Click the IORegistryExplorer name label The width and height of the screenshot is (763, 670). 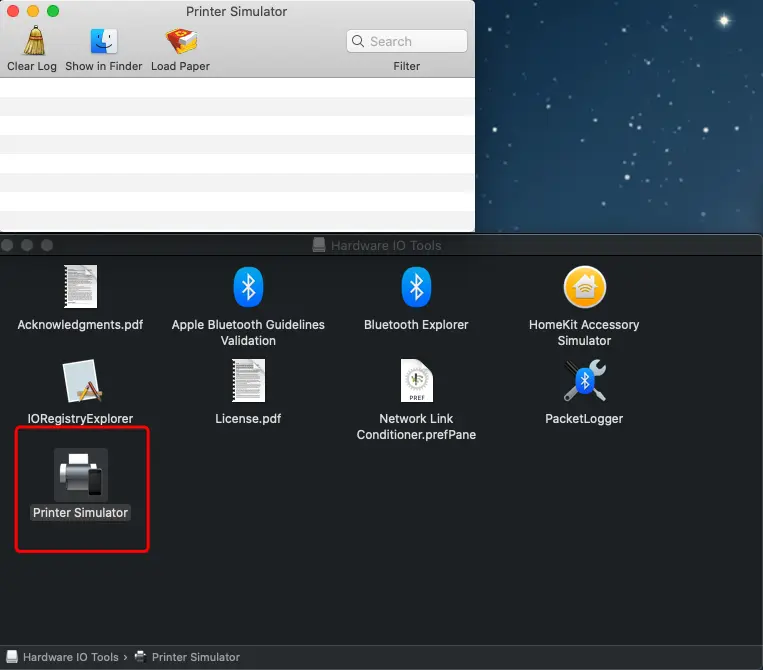pos(80,418)
